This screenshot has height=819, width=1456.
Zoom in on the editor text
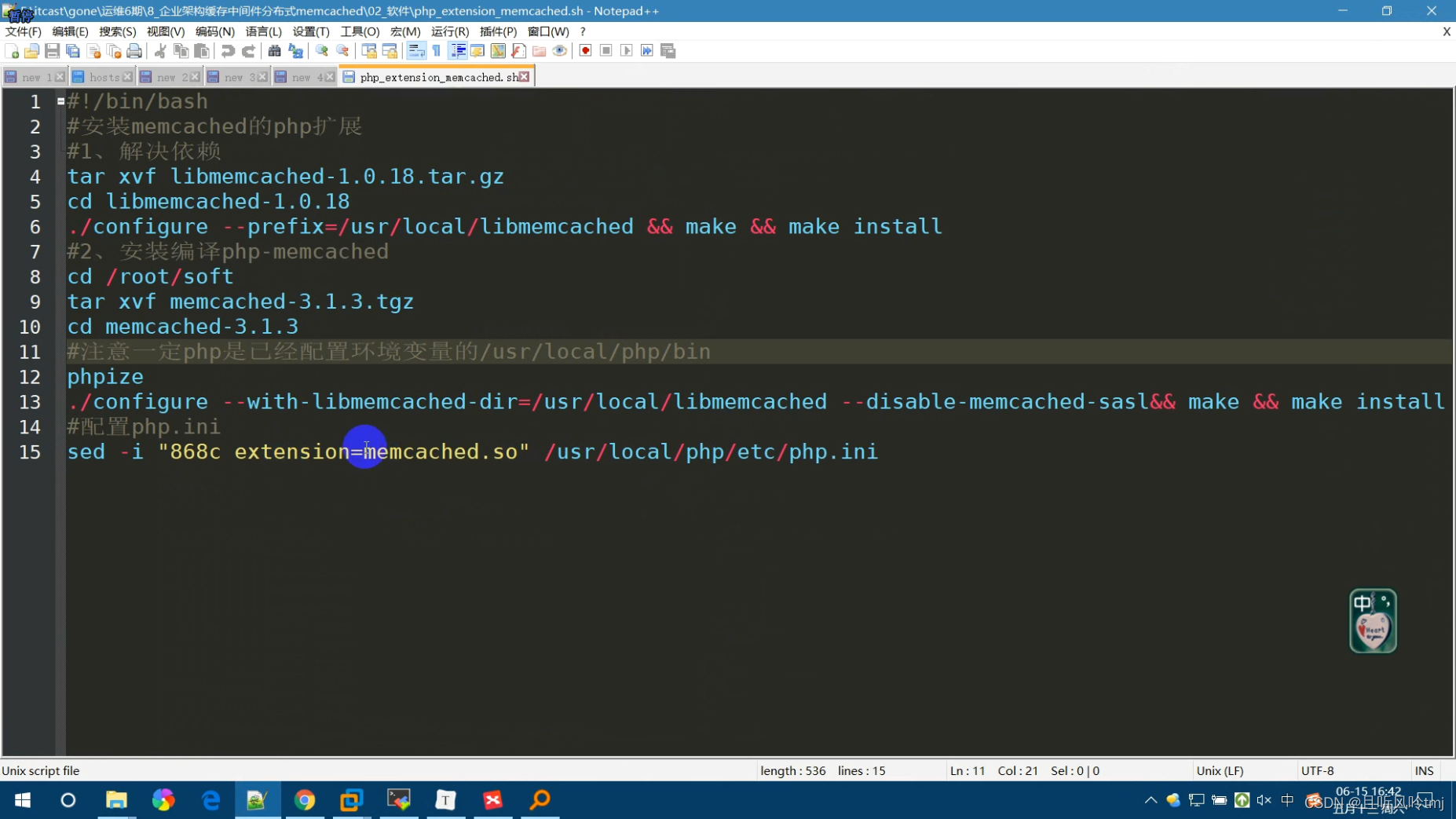(321, 50)
